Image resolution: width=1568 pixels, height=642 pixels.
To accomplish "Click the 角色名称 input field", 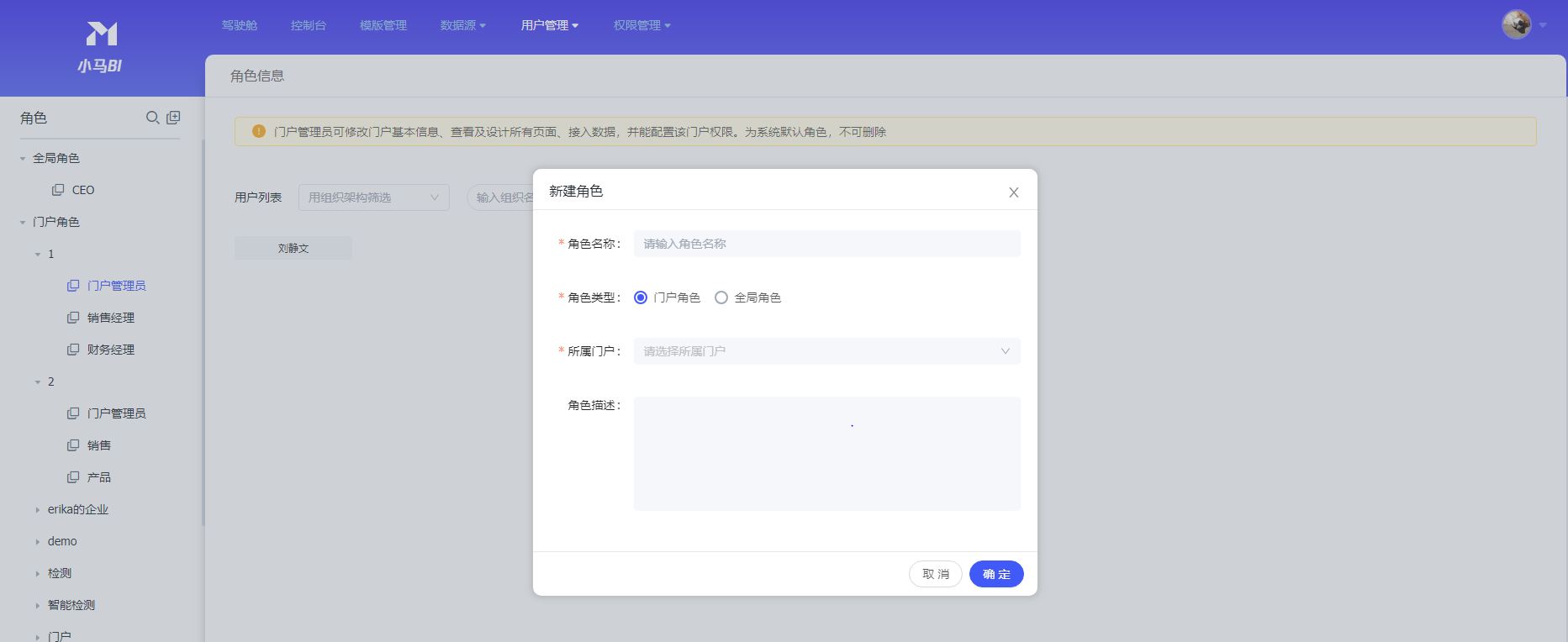I will pos(826,244).
